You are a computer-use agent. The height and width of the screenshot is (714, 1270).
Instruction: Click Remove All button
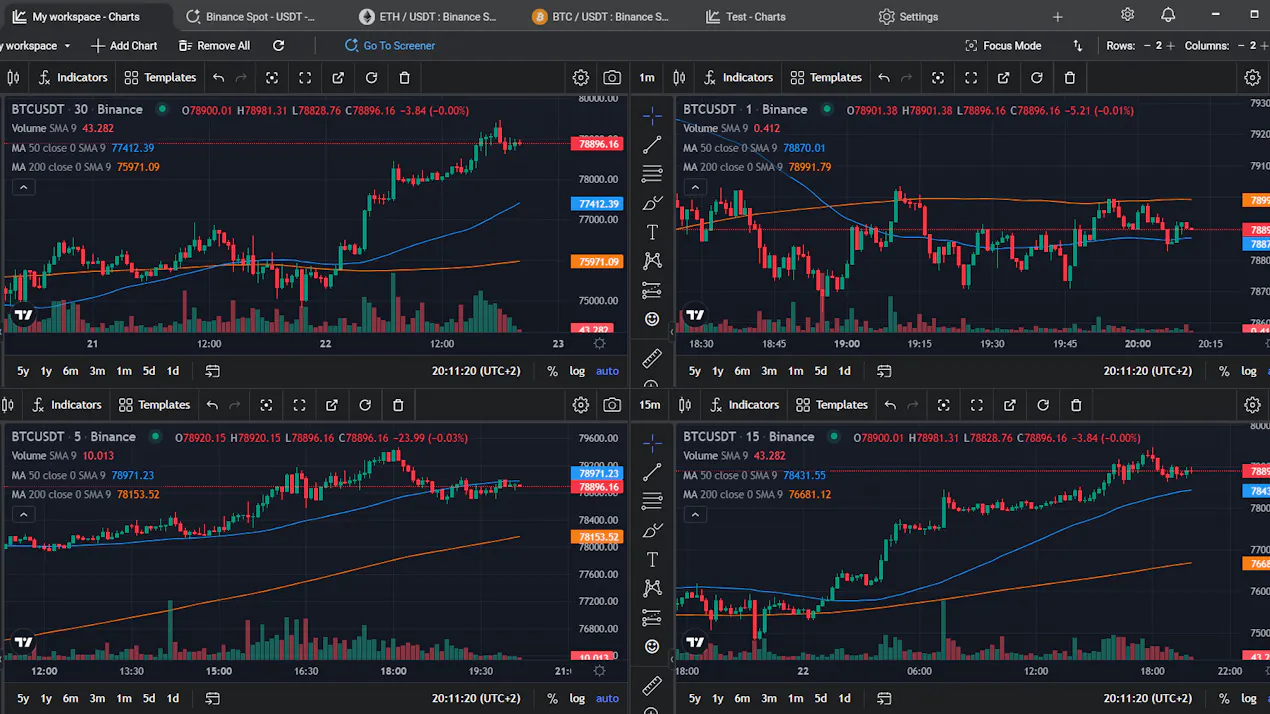pyautogui.click(x=214, y=45)
